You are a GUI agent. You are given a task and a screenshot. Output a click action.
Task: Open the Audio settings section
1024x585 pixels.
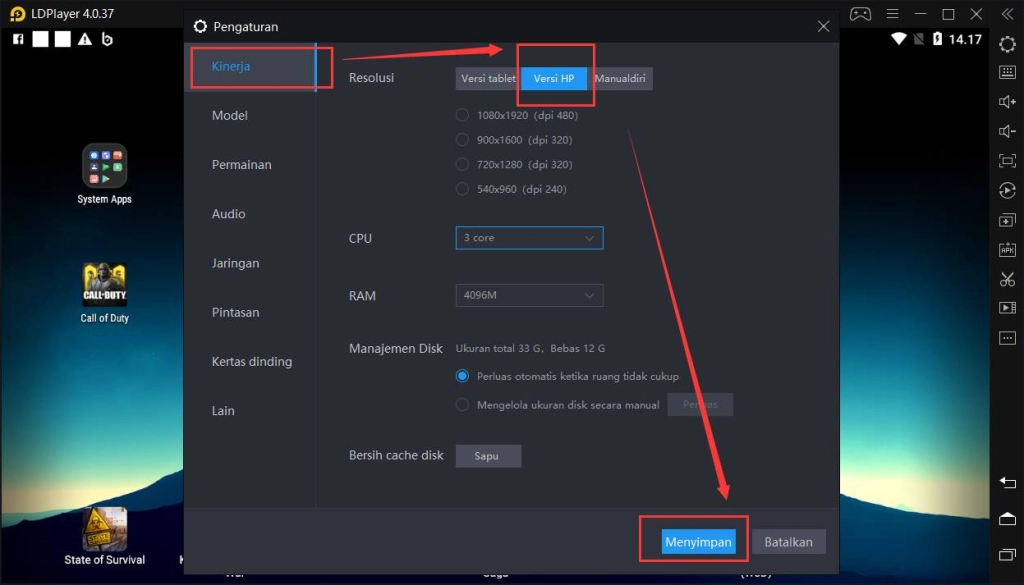(251, 213)
